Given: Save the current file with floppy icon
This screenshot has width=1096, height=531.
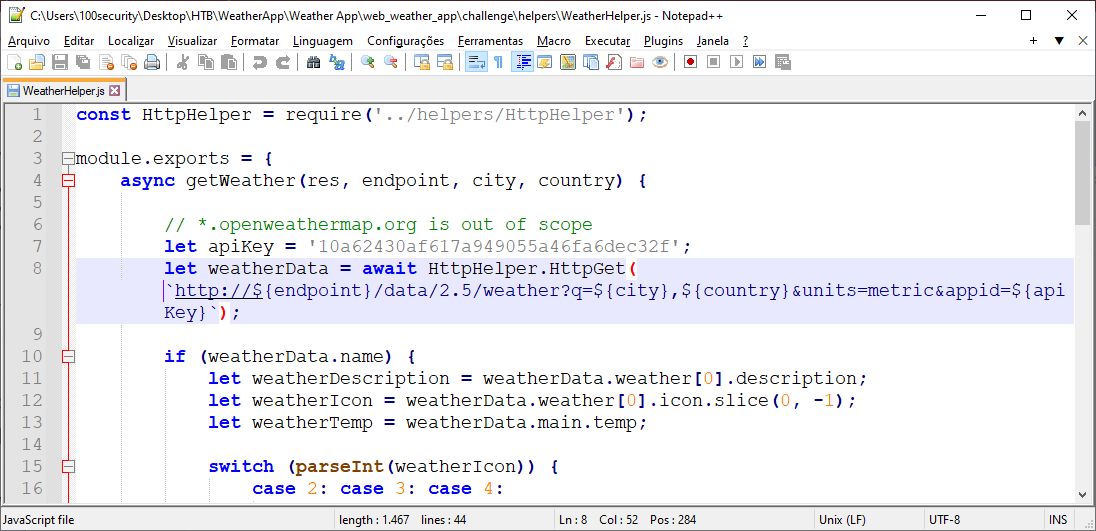Looking at the screenshot, I should click(x=59, y=62).
